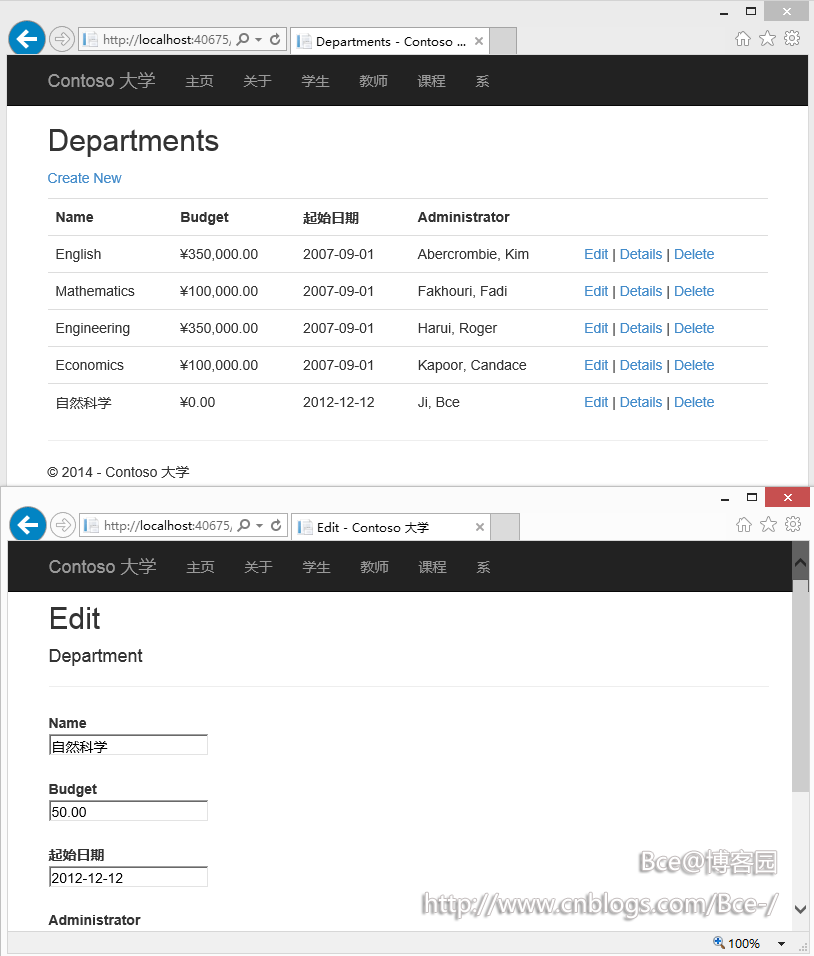Delete the Engineering department
Viewport: 814px width, 956px height.
pyautogui.click(x=694, y=328)
